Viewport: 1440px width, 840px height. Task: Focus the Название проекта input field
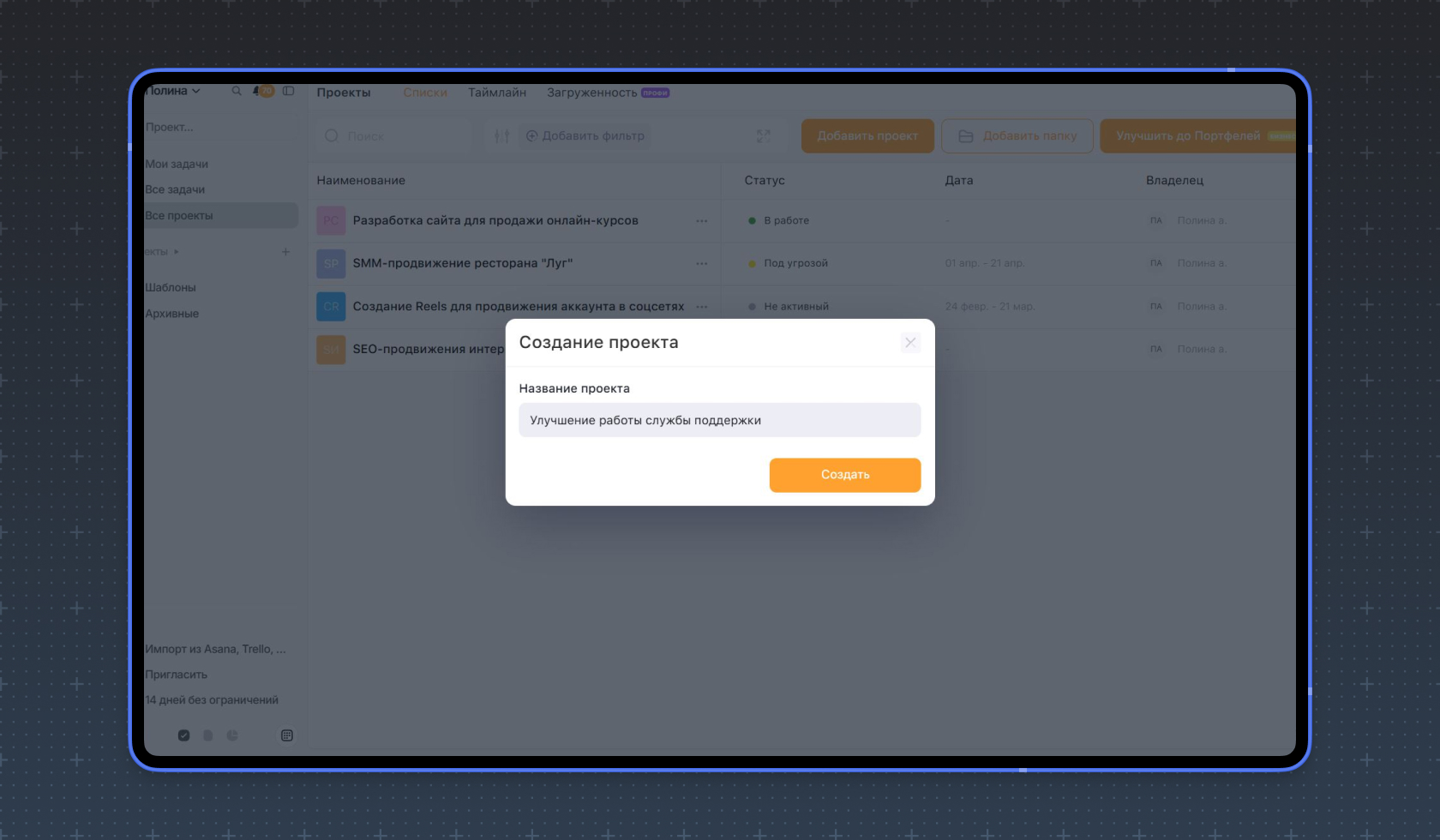tap(720, 420)
